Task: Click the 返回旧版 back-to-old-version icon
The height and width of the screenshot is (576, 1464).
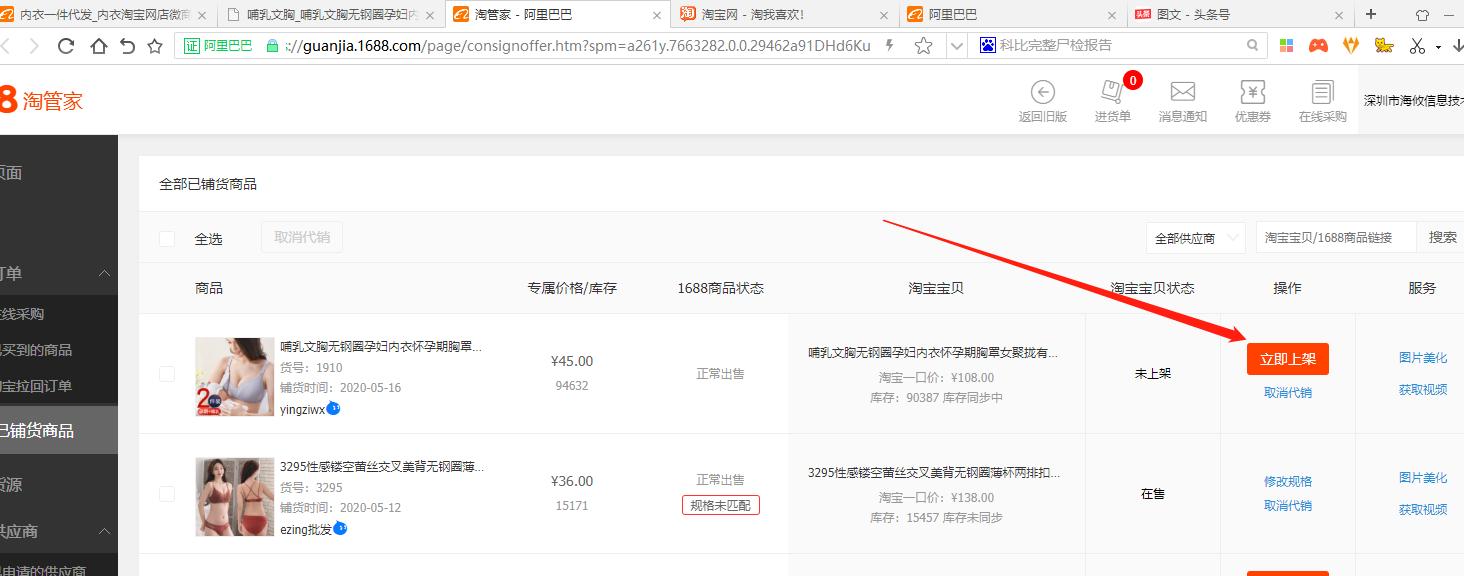Action: coord(1043,100)
